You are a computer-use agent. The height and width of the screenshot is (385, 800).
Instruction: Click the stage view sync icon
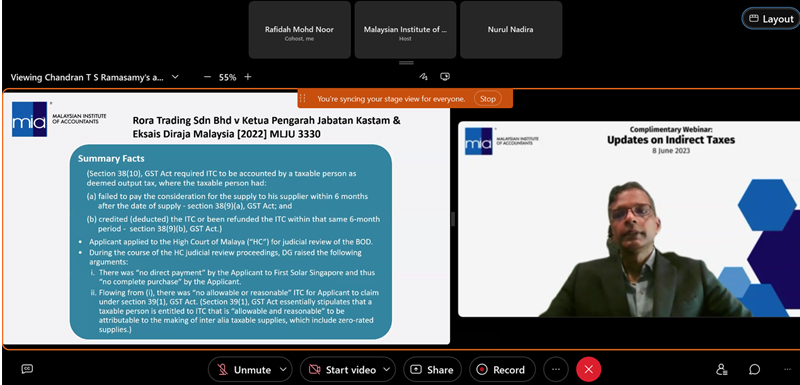click(x=445, y=77)
